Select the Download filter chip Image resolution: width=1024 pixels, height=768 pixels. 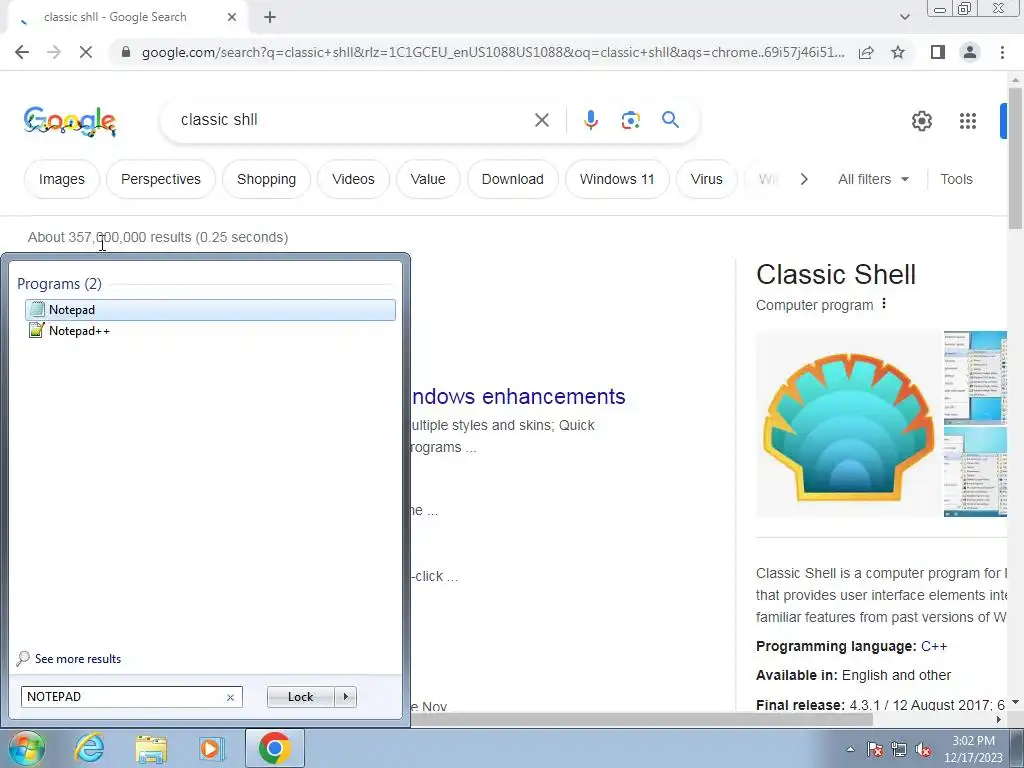coord(513,179)
